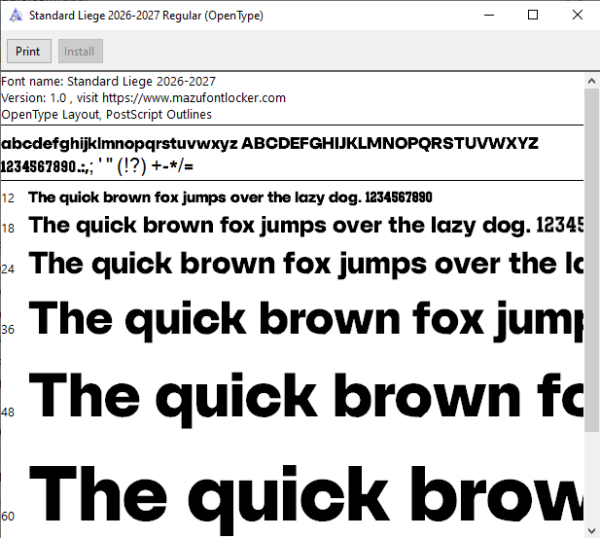Click the 18-point quick brown fox sample
This screenshot has height=538, width=600.
(306, 225)
